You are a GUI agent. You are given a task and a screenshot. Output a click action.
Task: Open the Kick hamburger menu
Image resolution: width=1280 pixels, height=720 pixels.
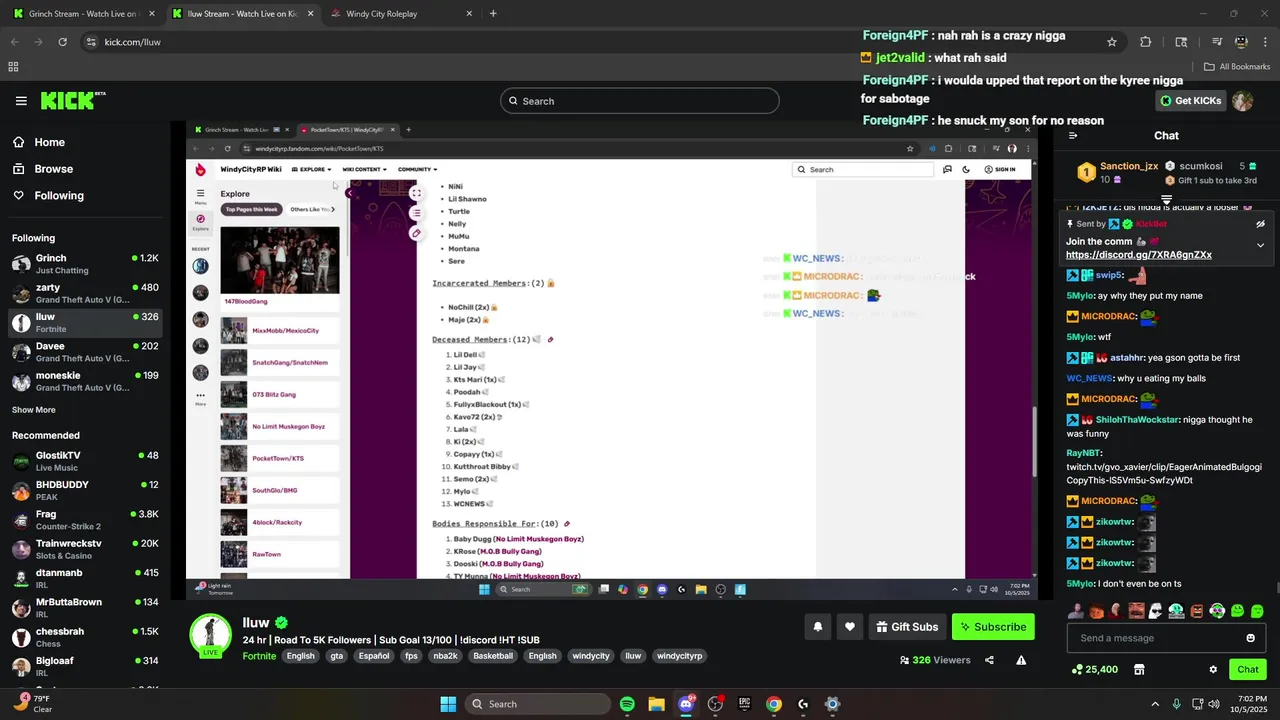coord(21,101)
